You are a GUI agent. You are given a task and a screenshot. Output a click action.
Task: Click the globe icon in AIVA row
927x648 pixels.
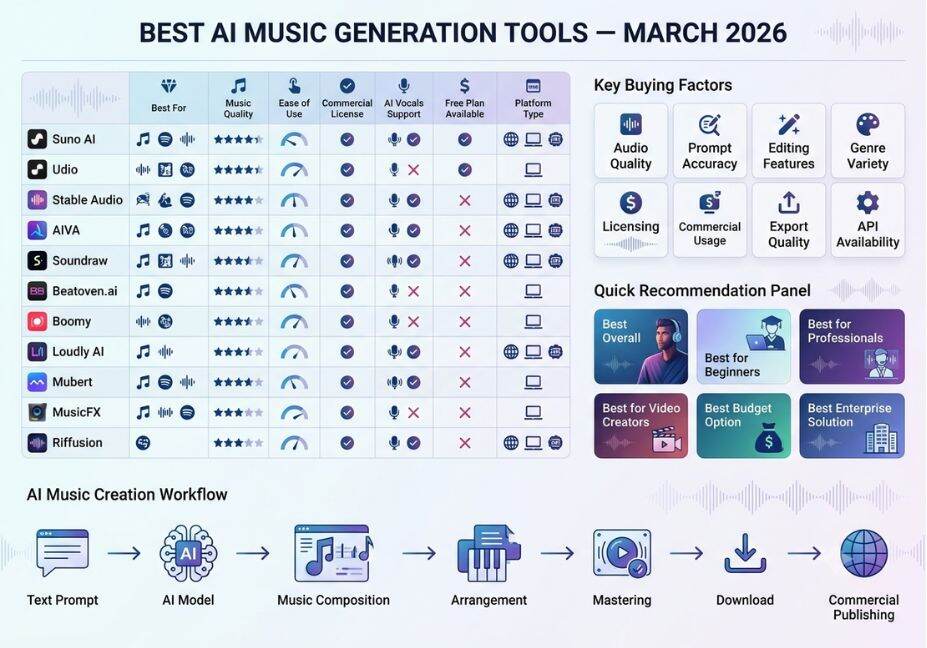[511, 230]
